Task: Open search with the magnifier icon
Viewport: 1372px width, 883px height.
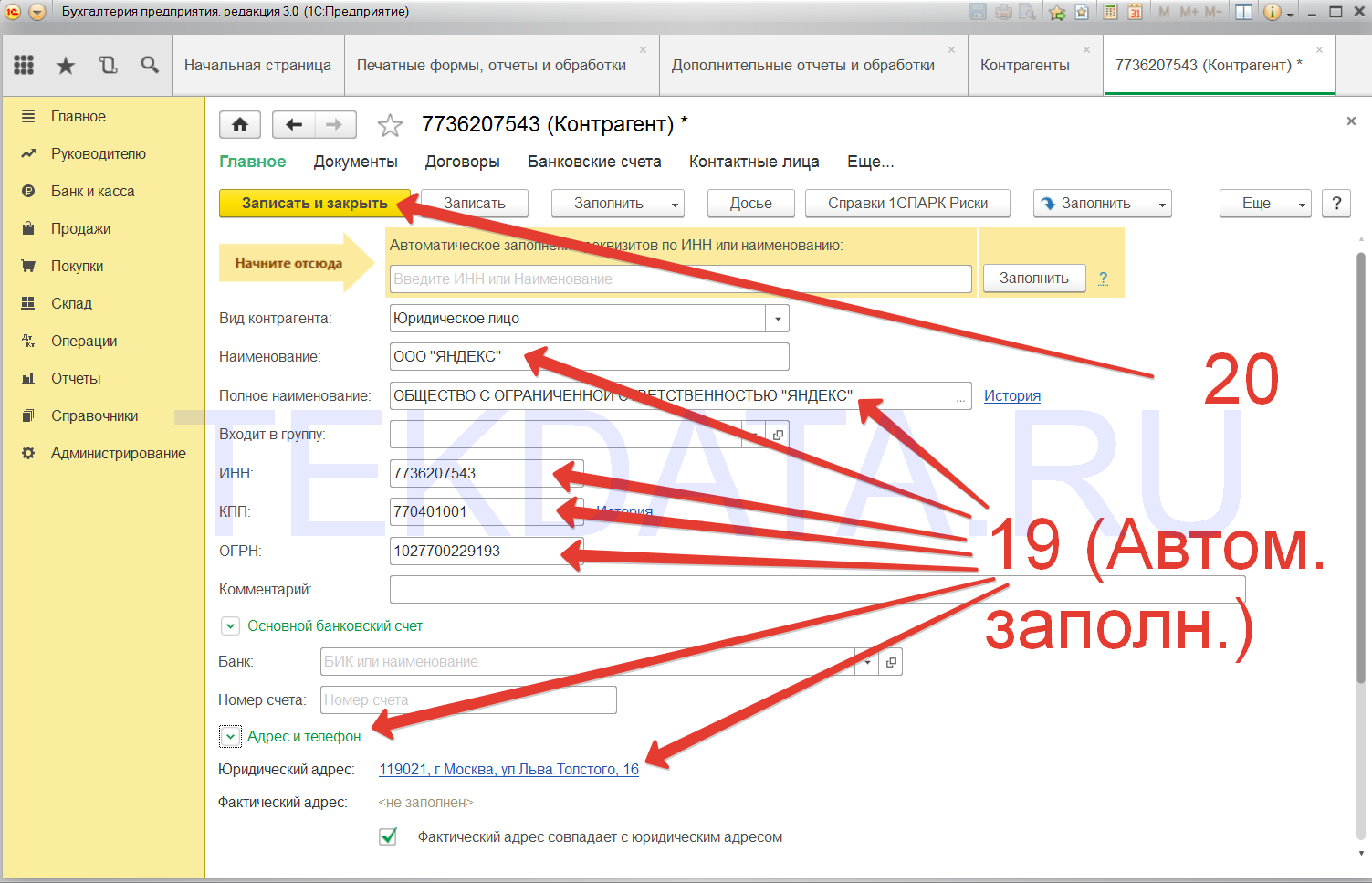Action: pos(150,65)
